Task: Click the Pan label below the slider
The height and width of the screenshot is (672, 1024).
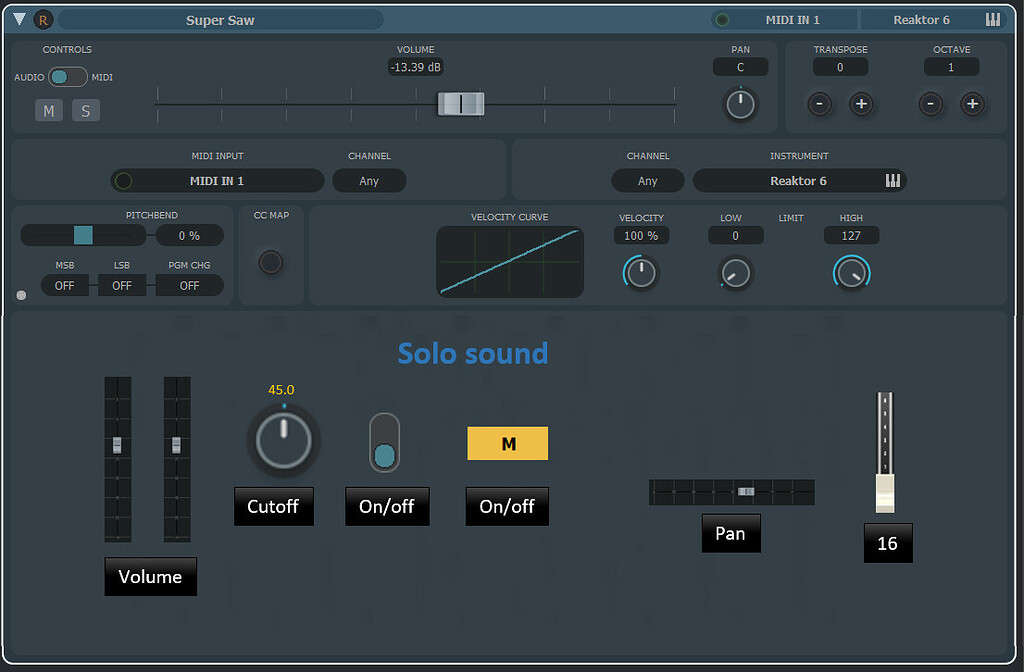Action: click(x=731, y=533)
